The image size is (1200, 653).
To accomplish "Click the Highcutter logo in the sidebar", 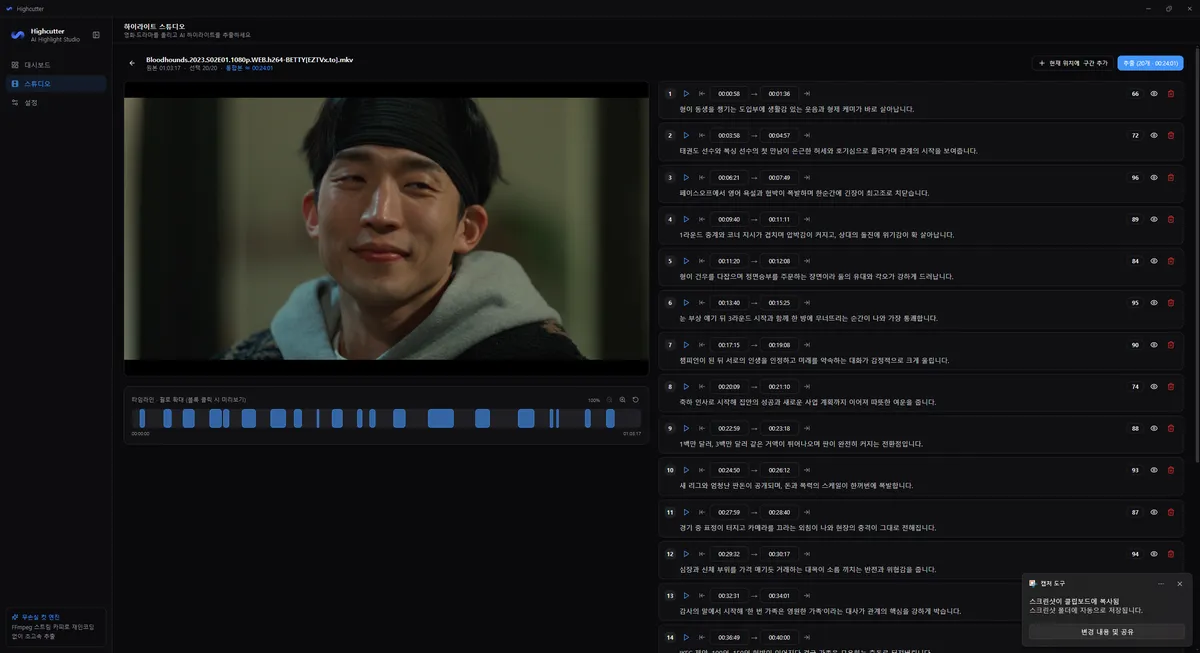I will [x=17, y=35].
